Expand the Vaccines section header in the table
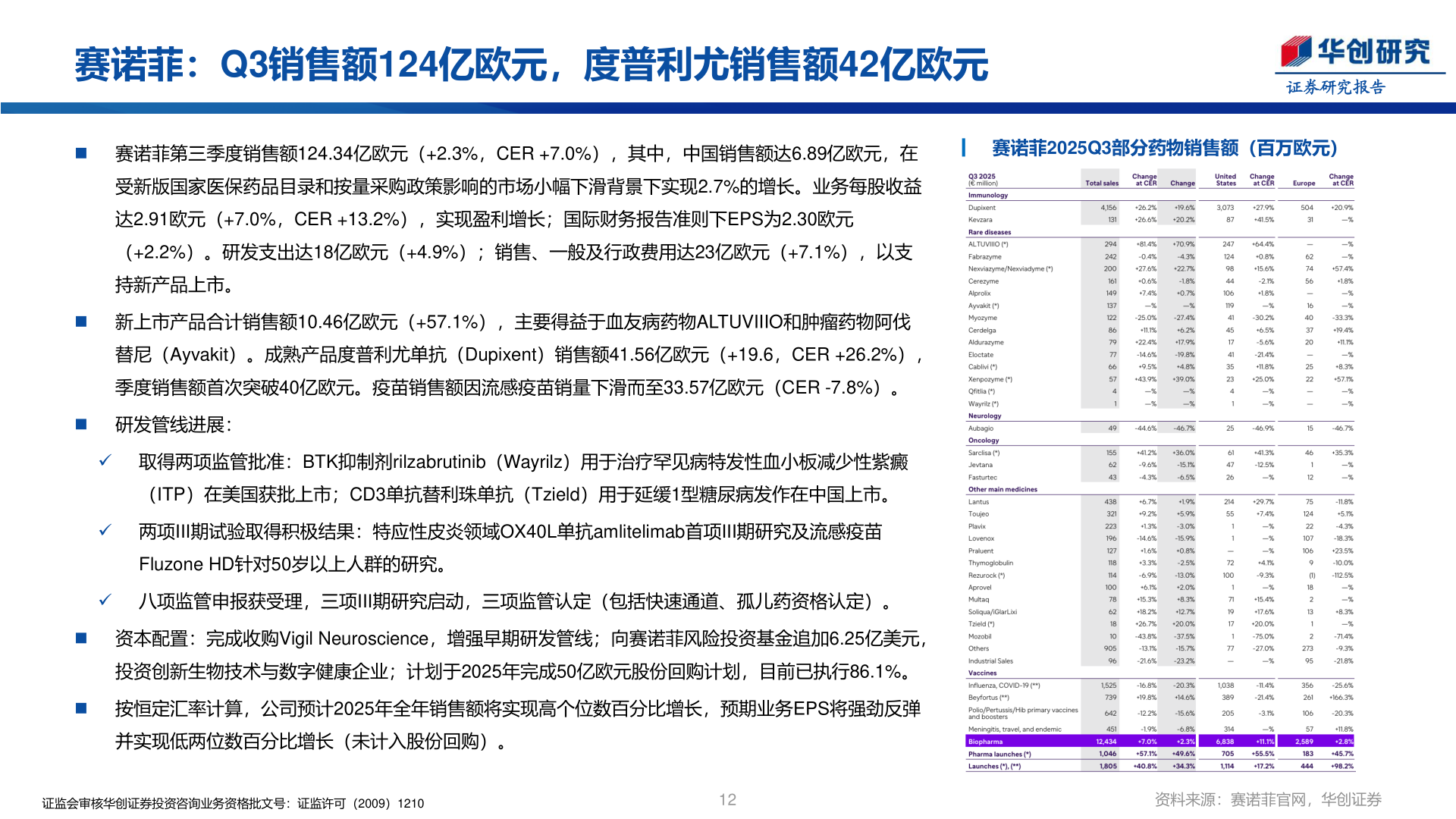 (983, 673)
